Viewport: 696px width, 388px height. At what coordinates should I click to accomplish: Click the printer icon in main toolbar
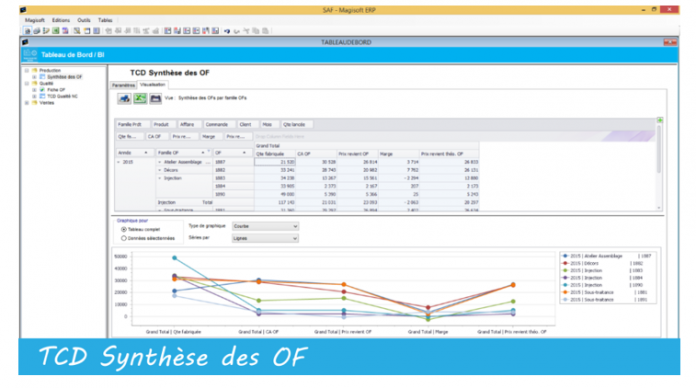(x=36, y=31)
